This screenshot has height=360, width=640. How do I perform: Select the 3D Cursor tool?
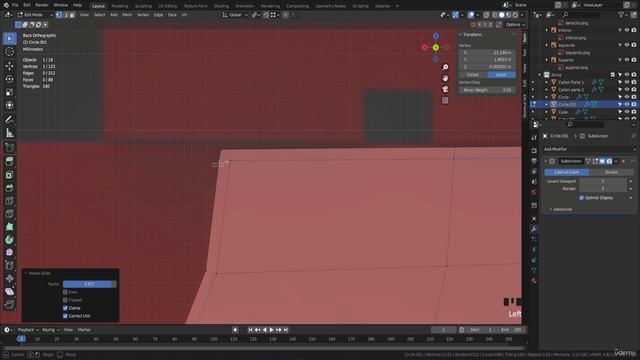[x=9, y=52]
